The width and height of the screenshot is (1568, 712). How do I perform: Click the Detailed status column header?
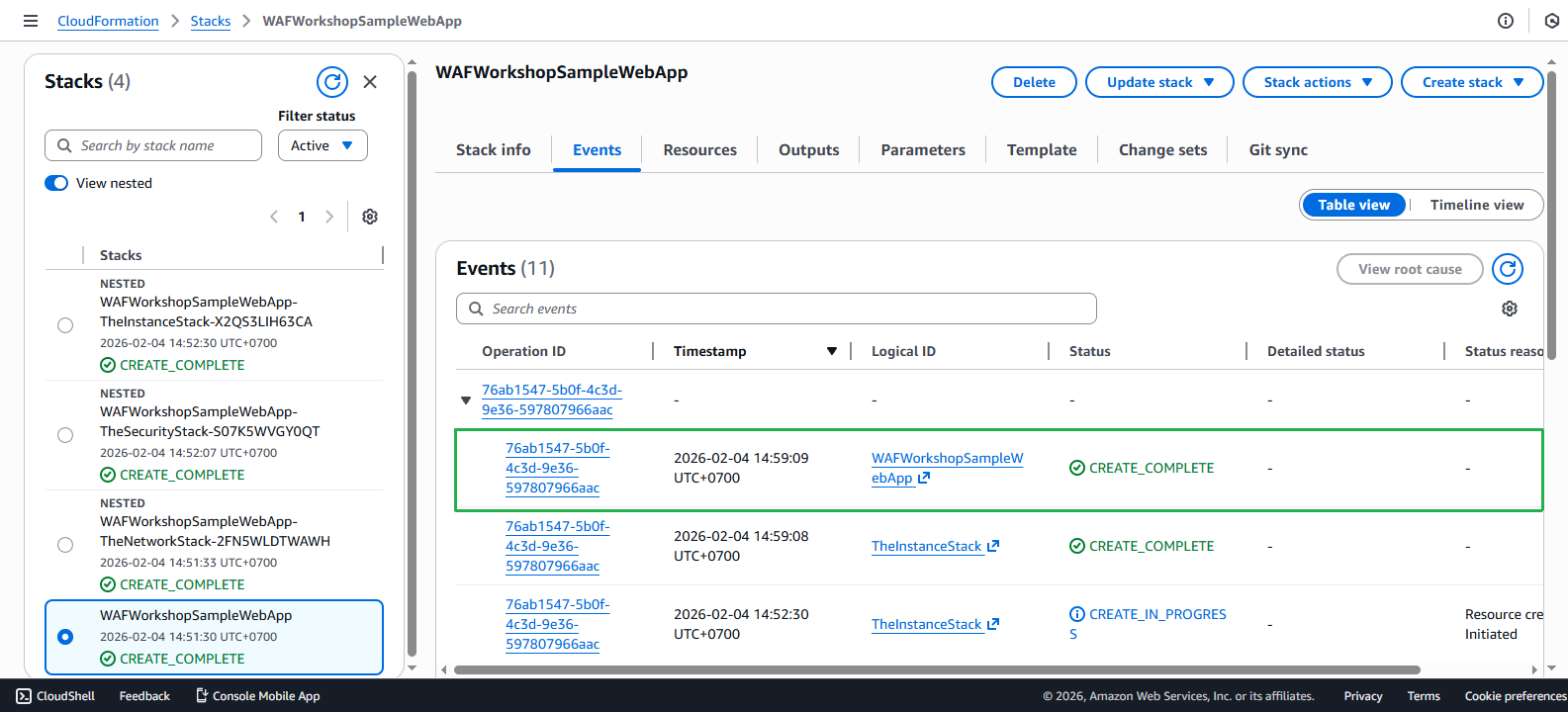[1316, 351]
